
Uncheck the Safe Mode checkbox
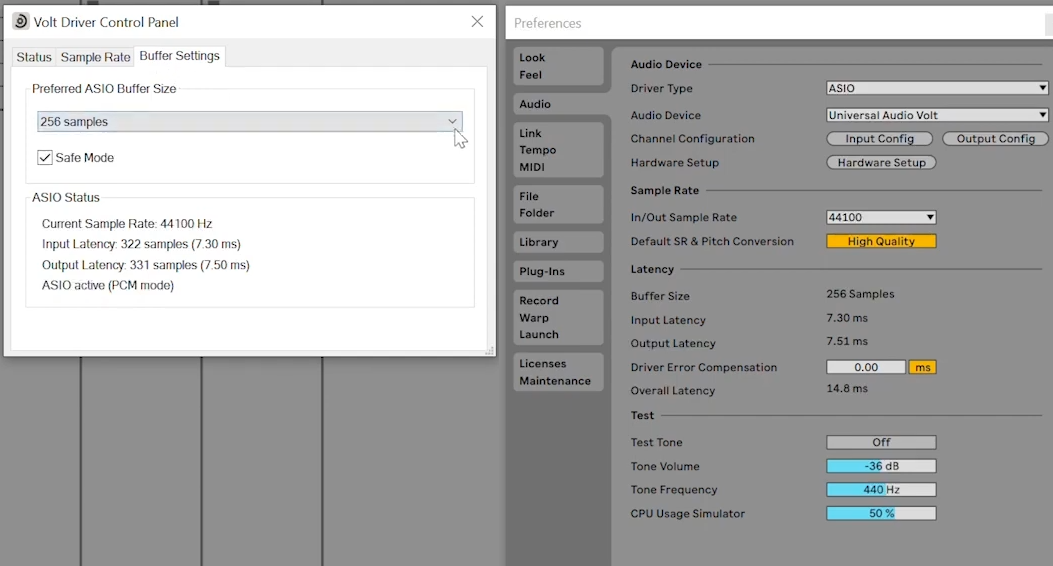coord(45,158)
